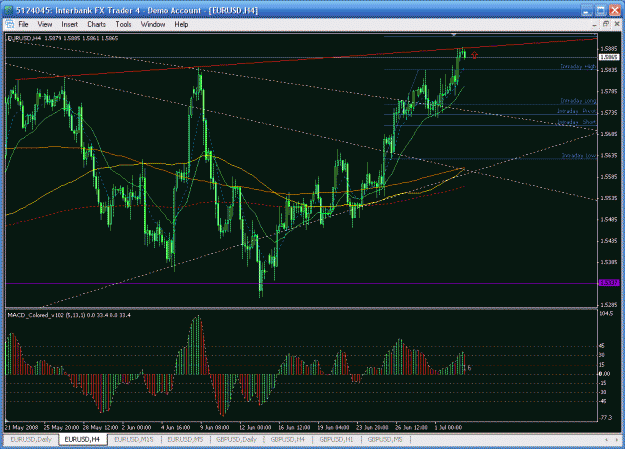Click the Interbank FX Trader title bar icon
Screen dimensions: 625x449
[9, 10]
